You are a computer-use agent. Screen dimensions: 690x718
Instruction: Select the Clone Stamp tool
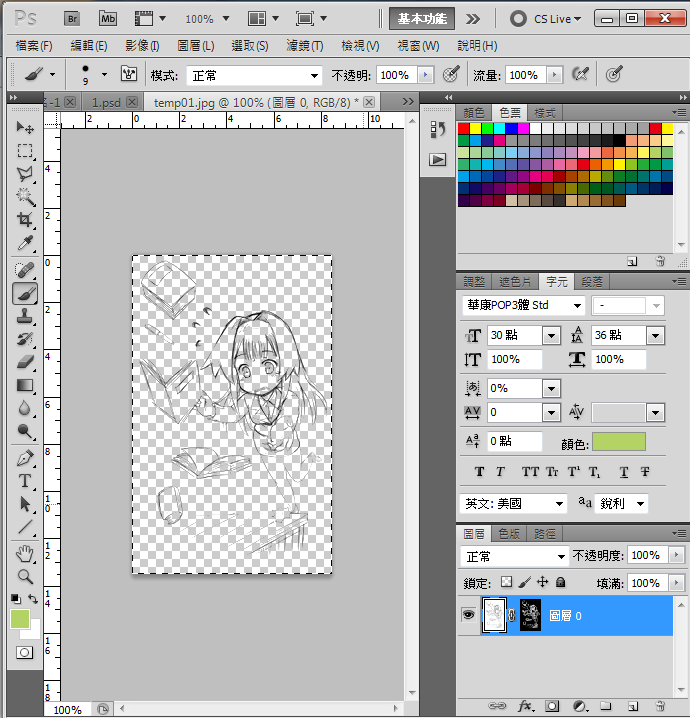(25, 316)
